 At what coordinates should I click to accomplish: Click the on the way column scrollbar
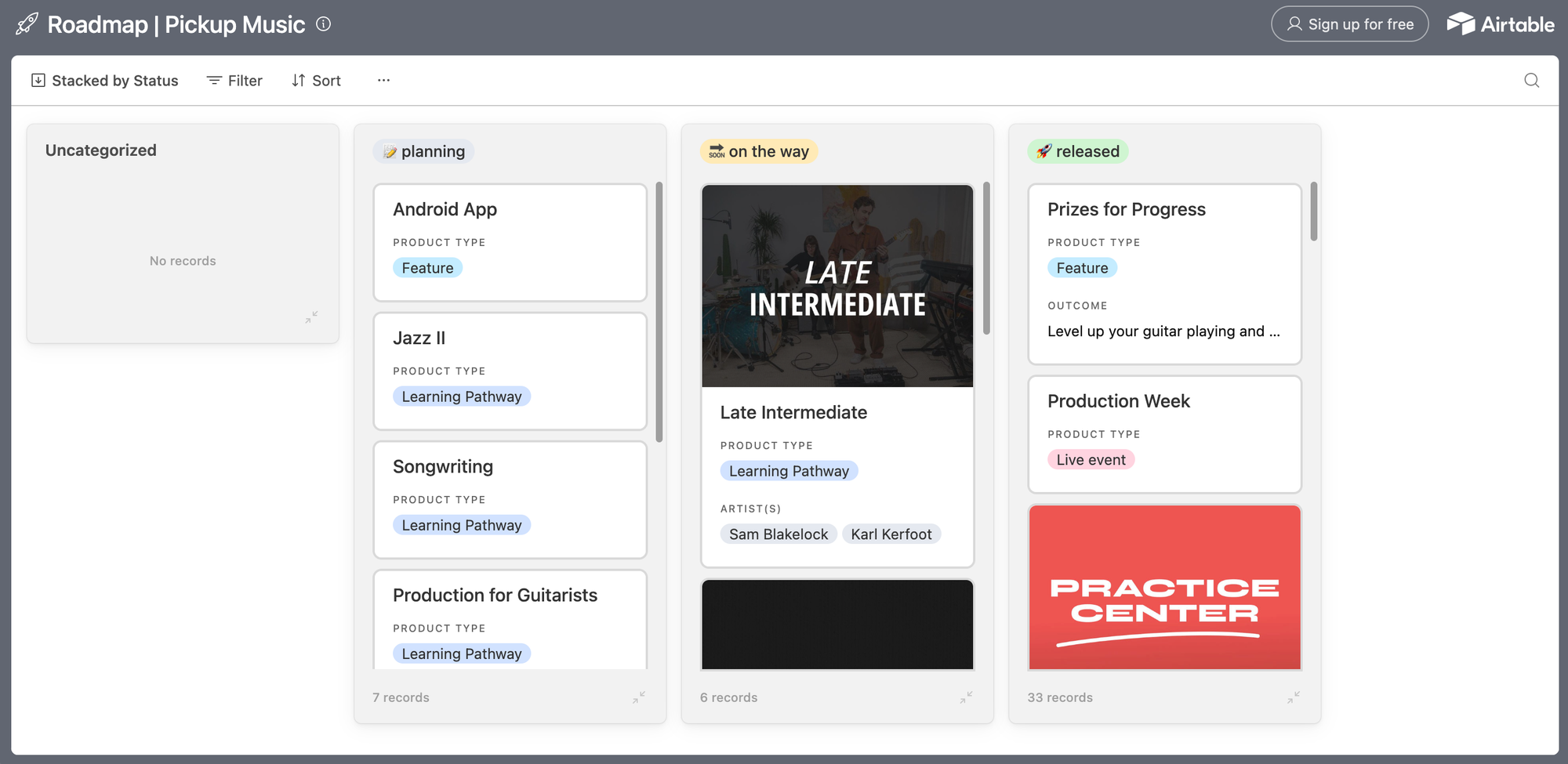[986, 259]
